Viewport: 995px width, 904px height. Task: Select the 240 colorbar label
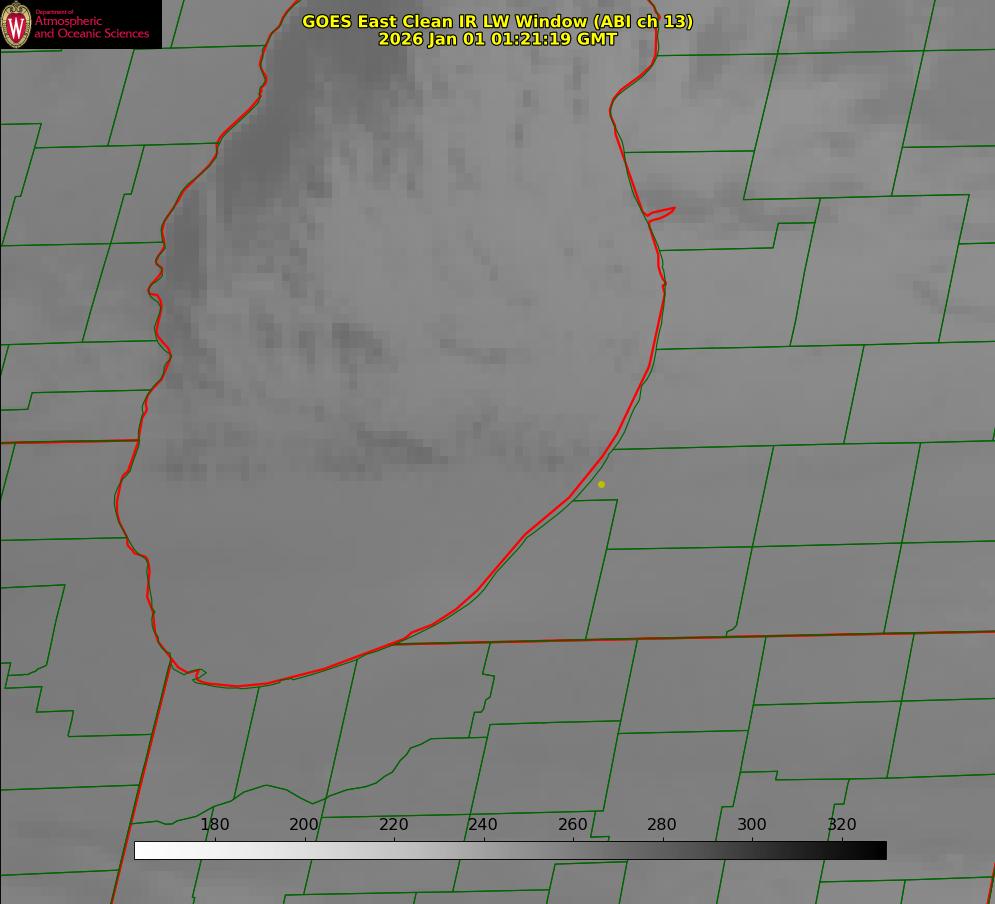pyautogui.click(x=483, y=824)
